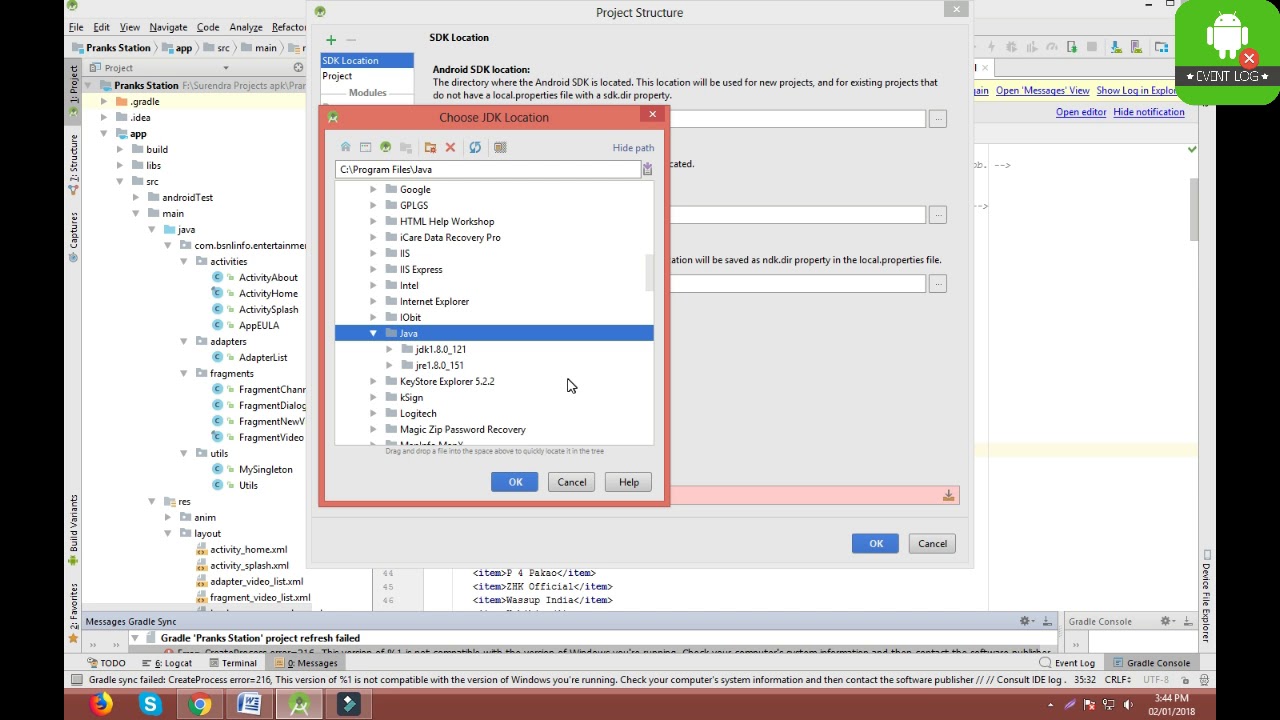Select the jdk1.8.0_121 folder
The width and height of the screenshot is (1280, 720).
tap(440, 349)
